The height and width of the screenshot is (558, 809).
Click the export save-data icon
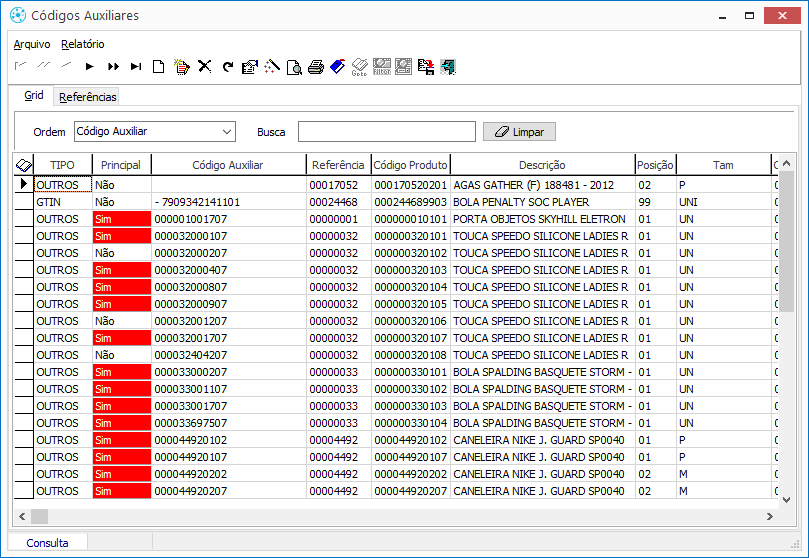pos(426,67)
